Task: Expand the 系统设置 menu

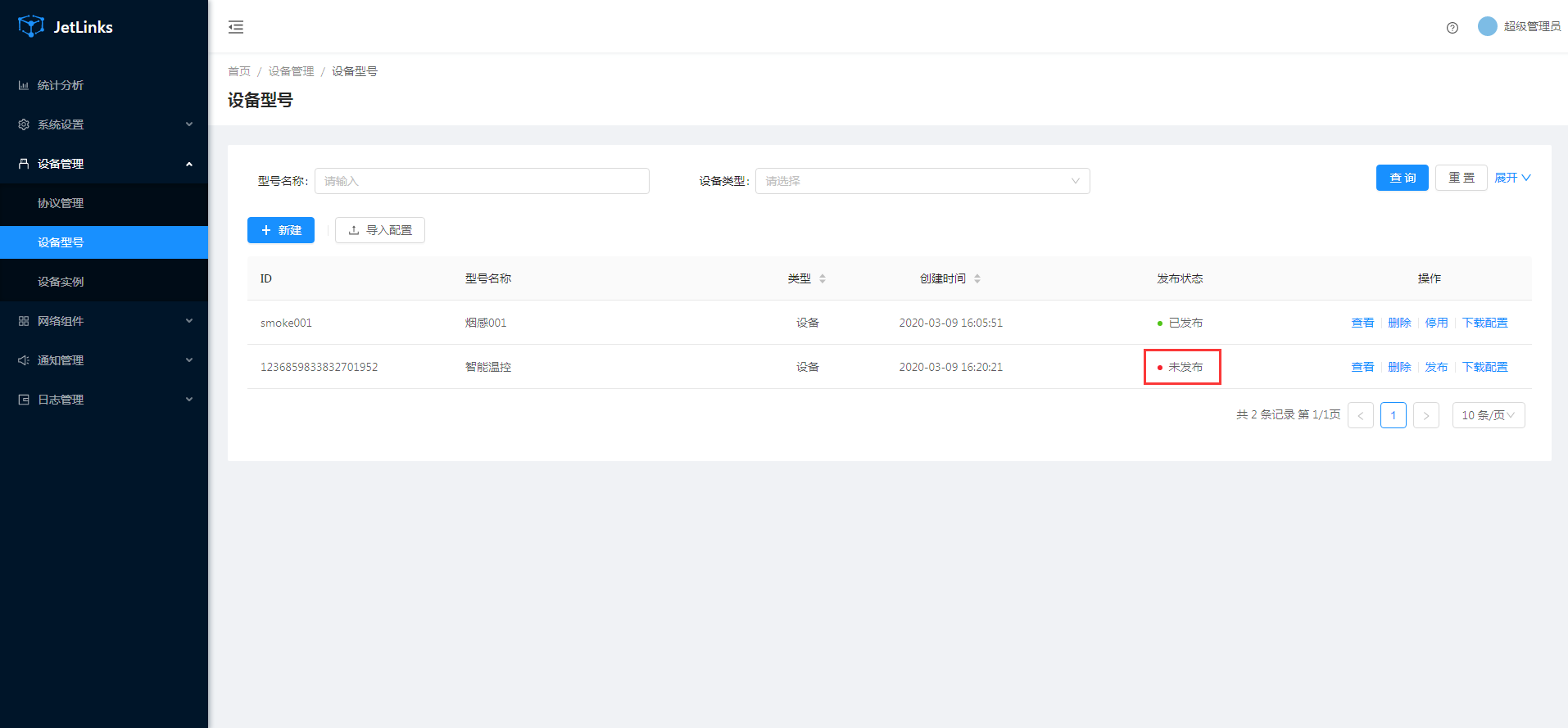Action: tap(104, 124)
